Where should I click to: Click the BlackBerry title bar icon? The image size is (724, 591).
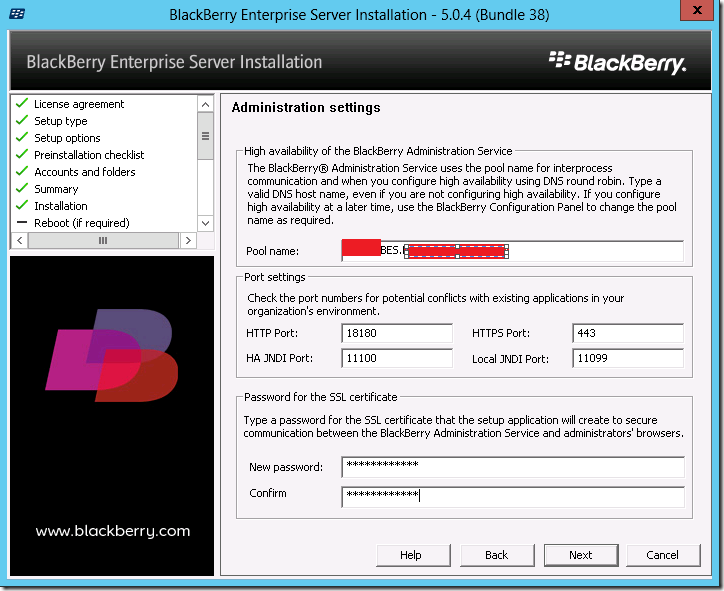point(17,14)
